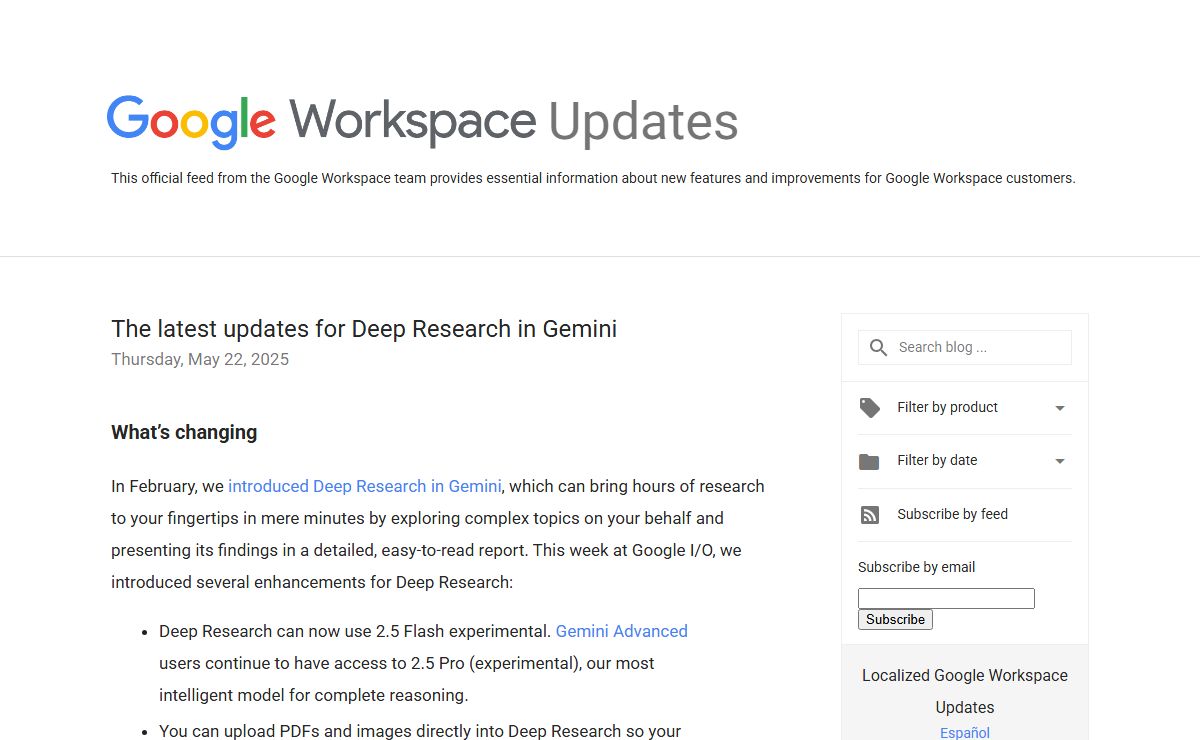Viewport: 1200px width, 740px height.
Task: Click the Subscribe by email text box
Action: (946, 598)
